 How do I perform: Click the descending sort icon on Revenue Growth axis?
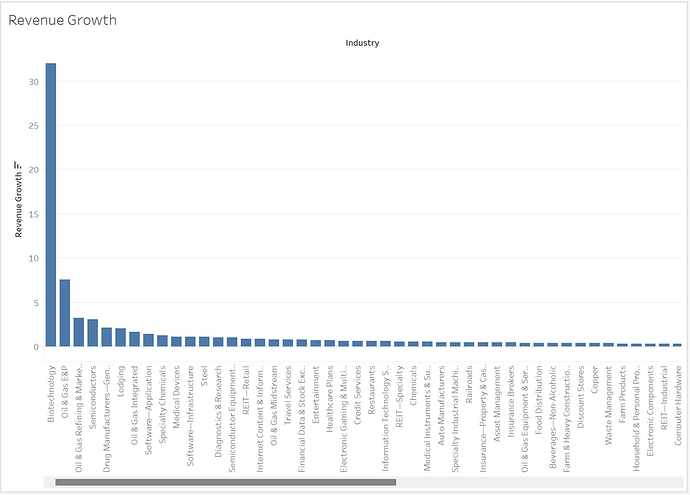click(17, 166)
